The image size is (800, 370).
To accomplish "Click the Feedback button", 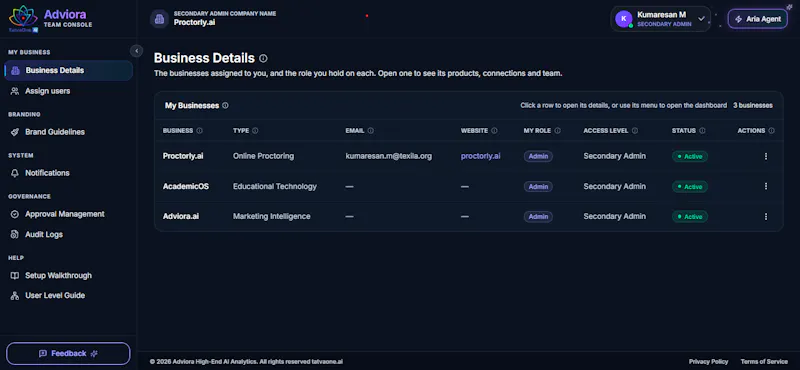I will pyautogui.click(x=68, y=353).
